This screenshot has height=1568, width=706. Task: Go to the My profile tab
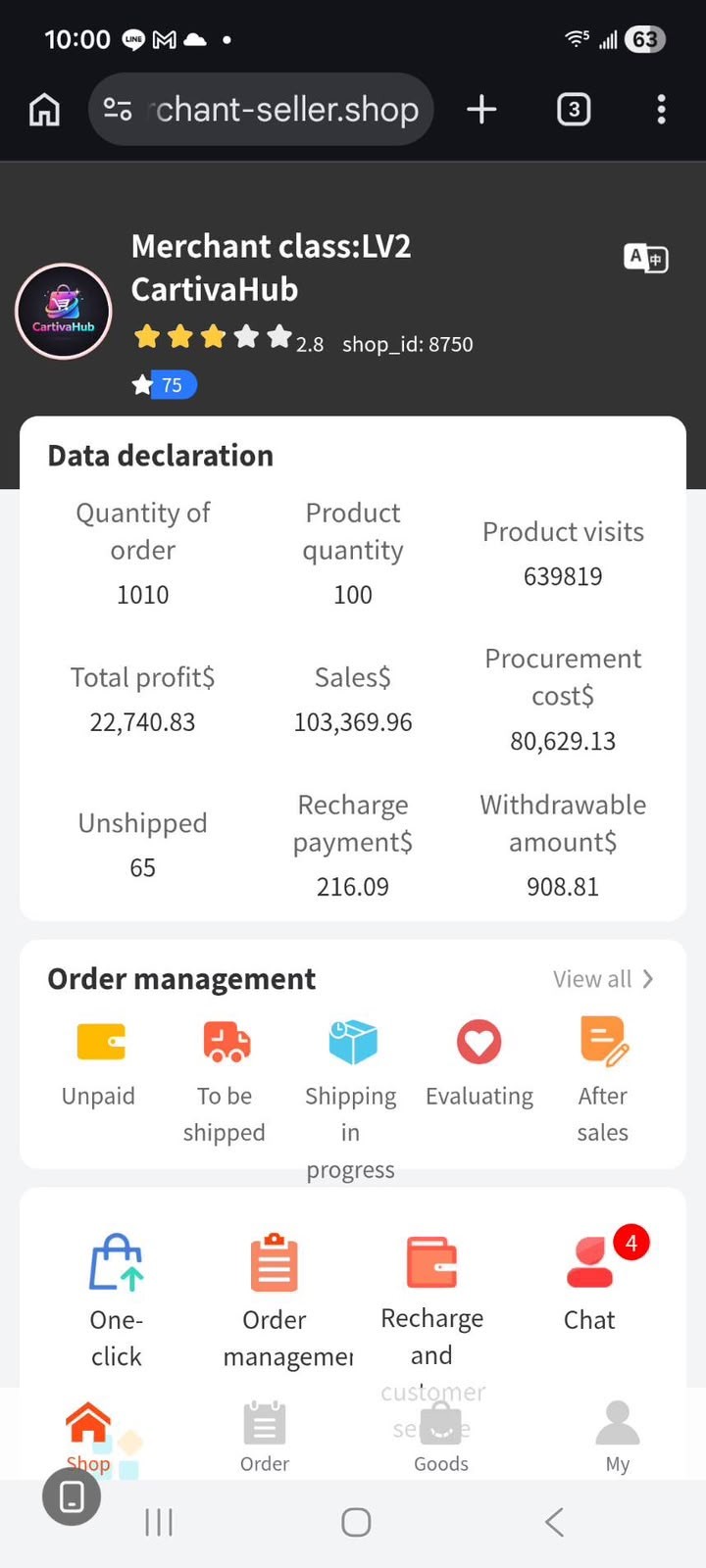[618, 1437]
